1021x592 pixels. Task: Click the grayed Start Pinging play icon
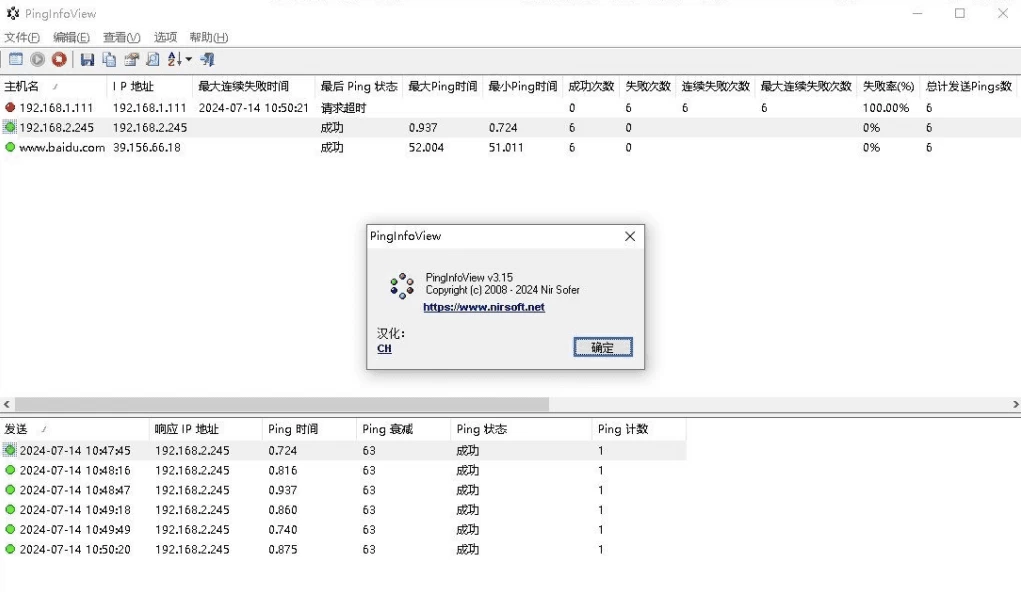pyautogui.click(x=38, y=60)
